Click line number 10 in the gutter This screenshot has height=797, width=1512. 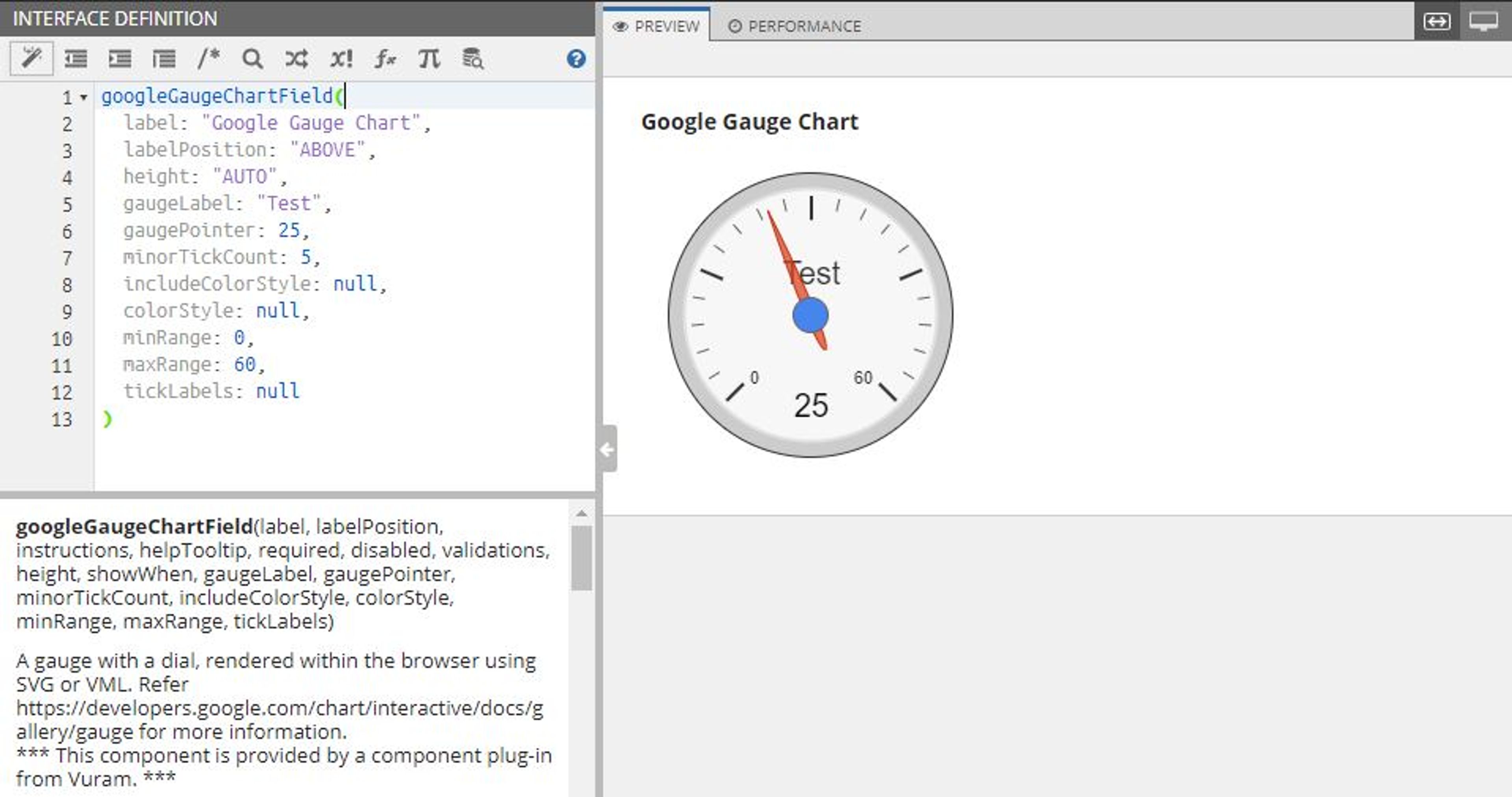[62, 339]
